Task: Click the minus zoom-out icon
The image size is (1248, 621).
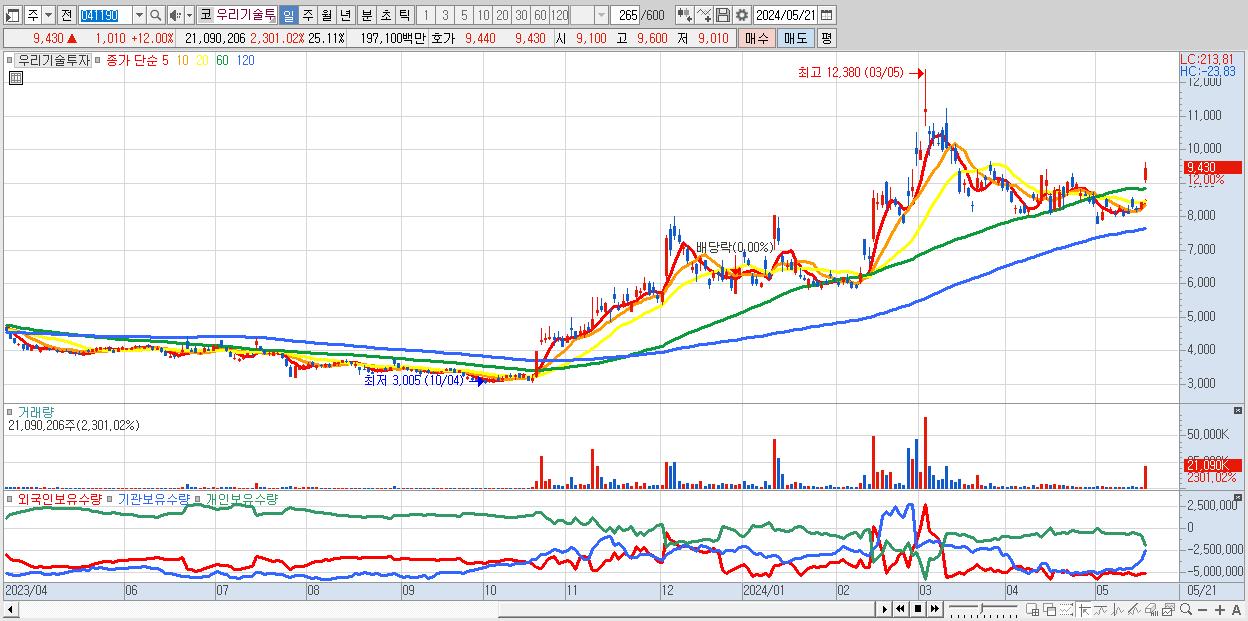Action: pyautogui.click(x=1202, y=610)
